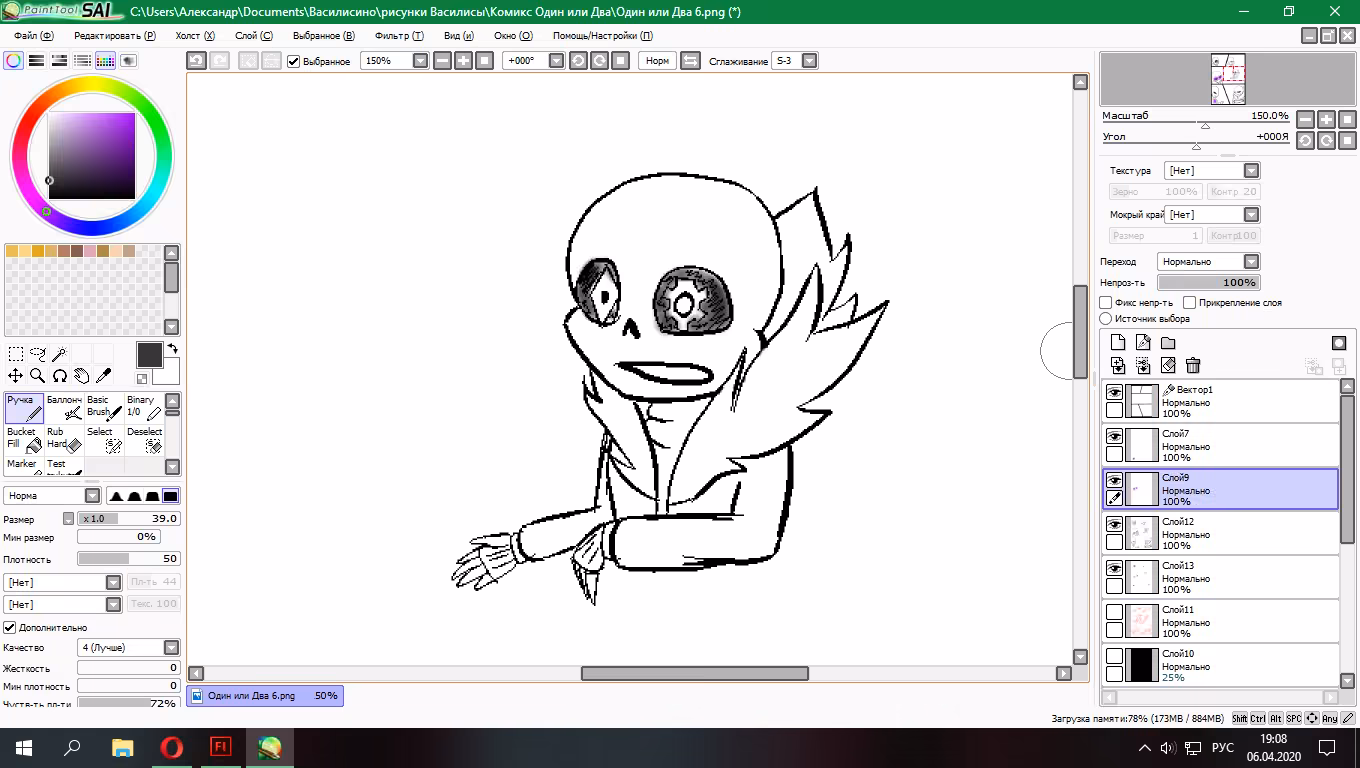
Task: Pick the Binary 1/0 pen tool
Action: coord(144,407)
